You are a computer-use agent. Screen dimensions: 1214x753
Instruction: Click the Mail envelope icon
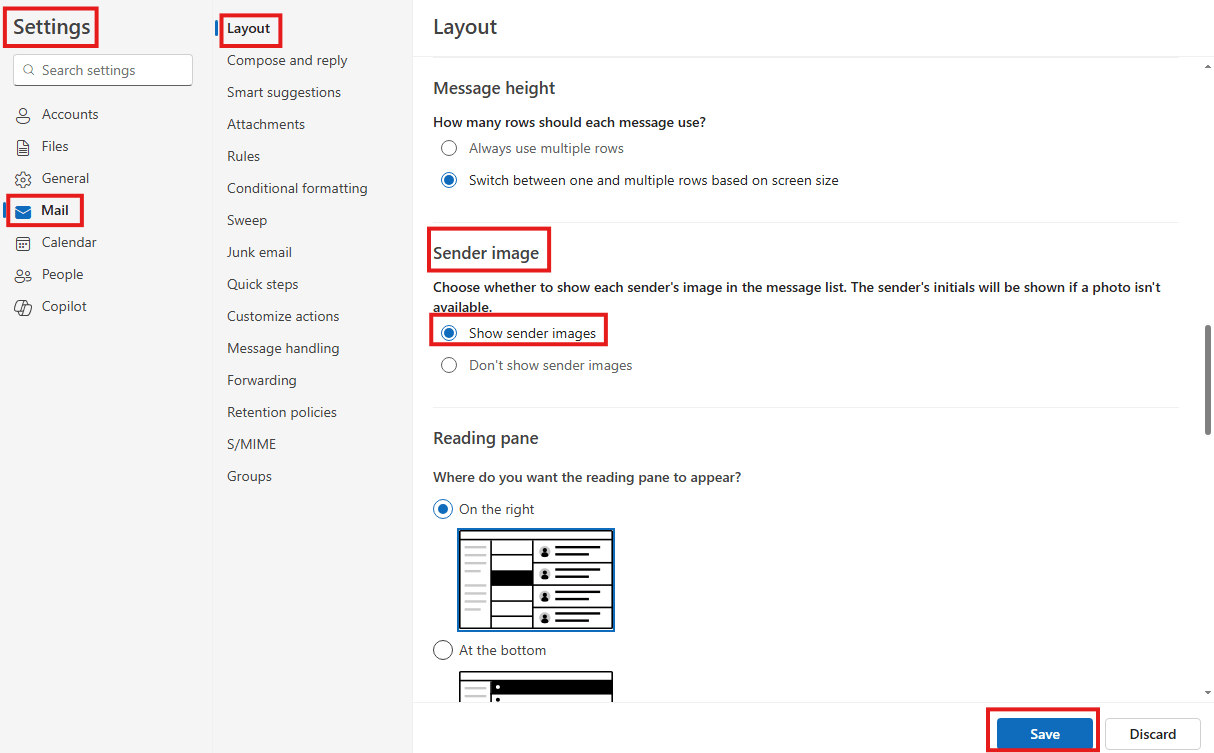[x=24, y=210]
